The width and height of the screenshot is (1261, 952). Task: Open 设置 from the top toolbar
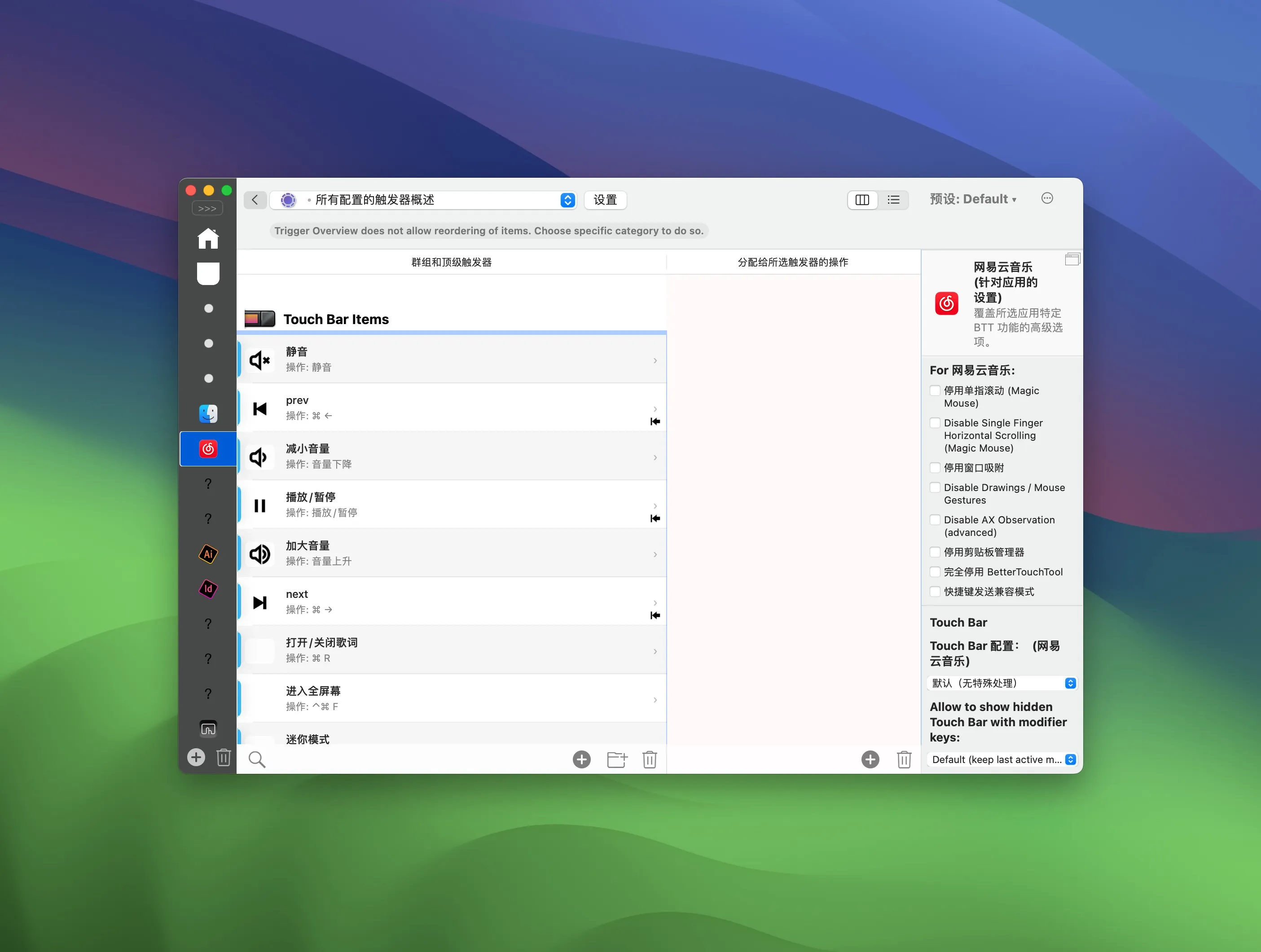coord(605,200)
